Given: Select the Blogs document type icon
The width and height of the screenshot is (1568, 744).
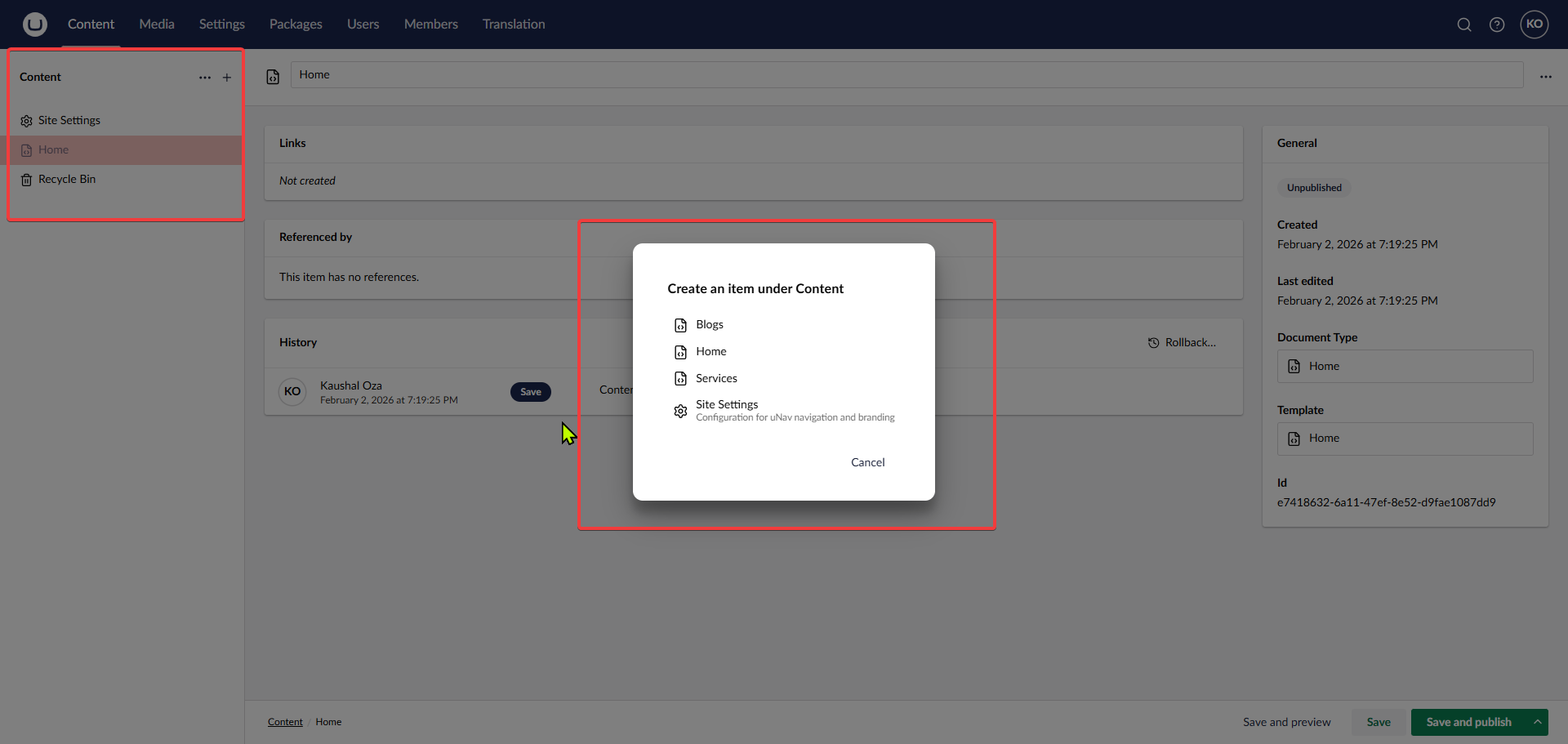Looking at the screenshot, I should click(x=681, y=324).
